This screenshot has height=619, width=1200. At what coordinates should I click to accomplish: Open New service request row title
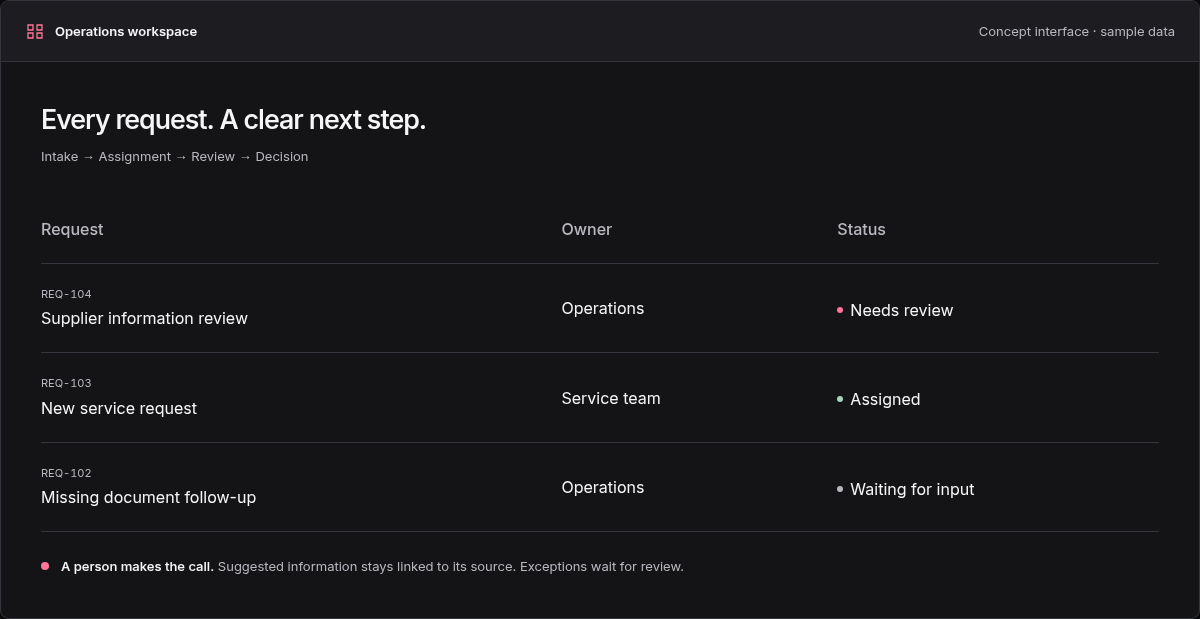tap(119, 408)
